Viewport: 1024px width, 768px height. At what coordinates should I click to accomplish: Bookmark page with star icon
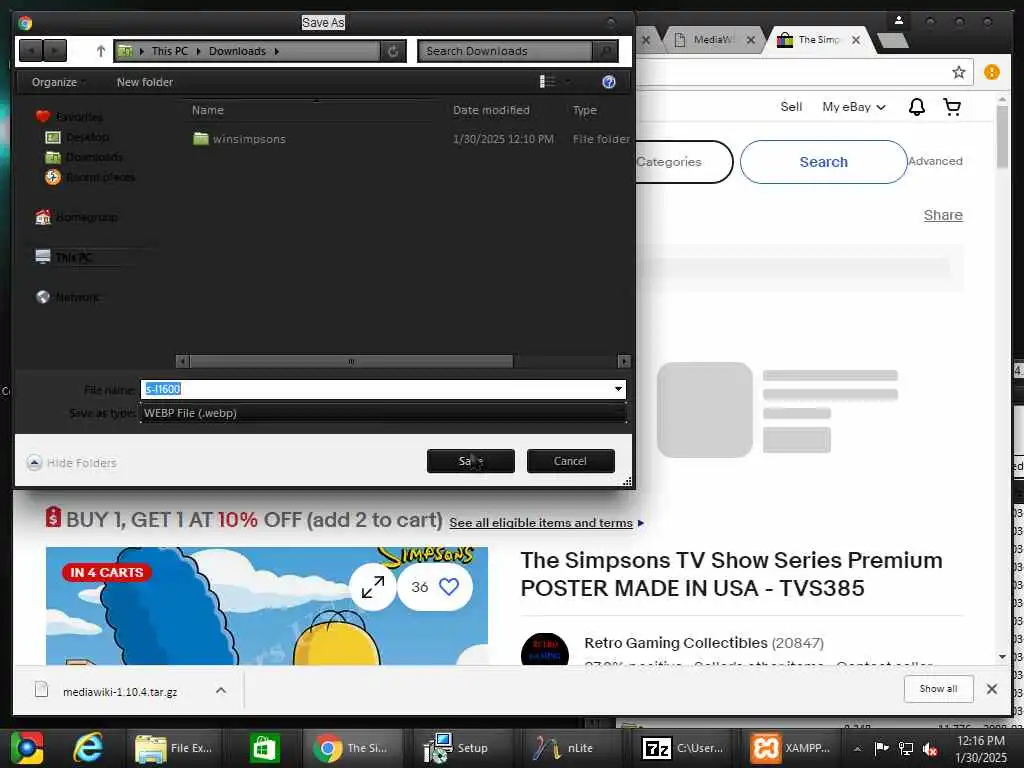pyautogui.click(x=958, y=72)
